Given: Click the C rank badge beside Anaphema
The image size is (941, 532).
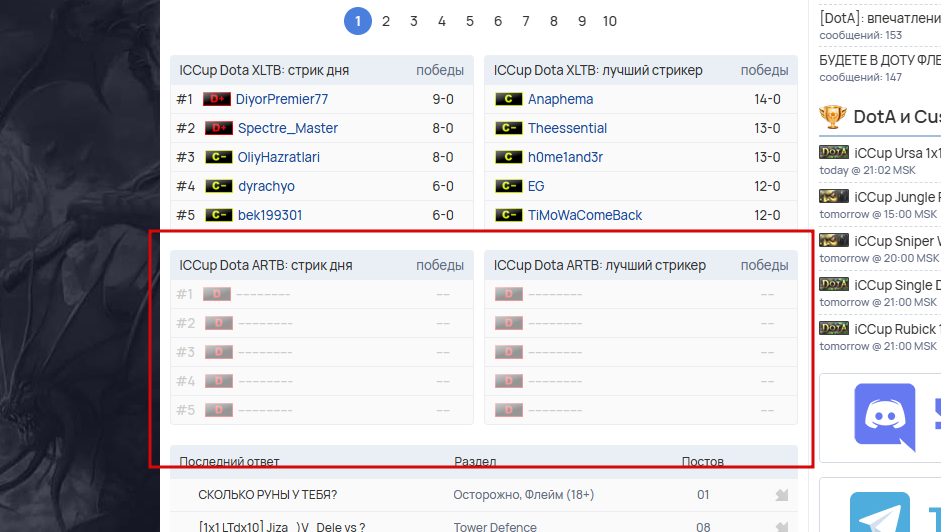Looking at the screenshot, I should coord(509,99).
